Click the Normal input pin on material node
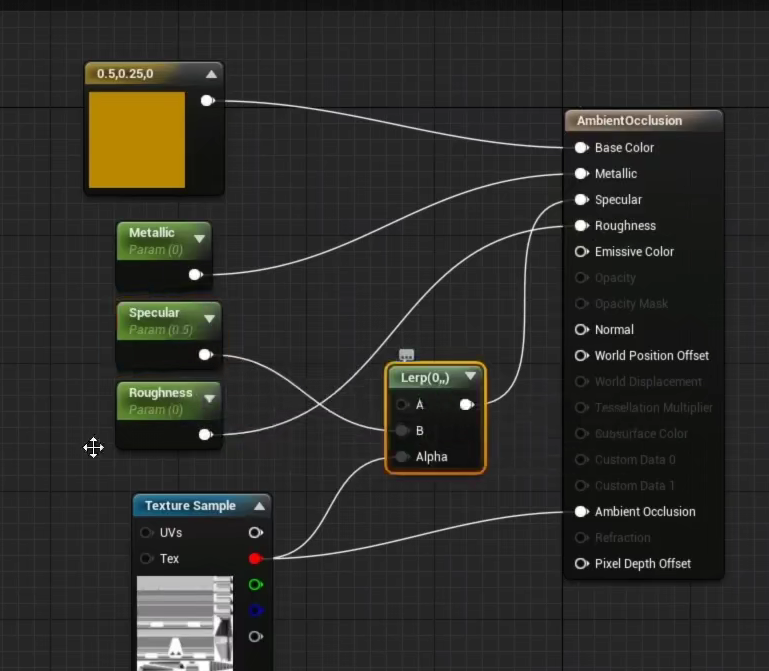Viewport: 769px width, 671px height. coord(581,330)
